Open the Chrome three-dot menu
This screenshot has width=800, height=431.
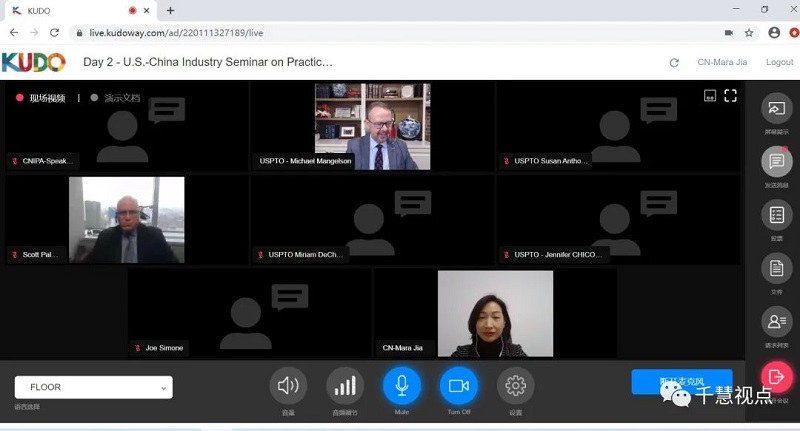789,32
